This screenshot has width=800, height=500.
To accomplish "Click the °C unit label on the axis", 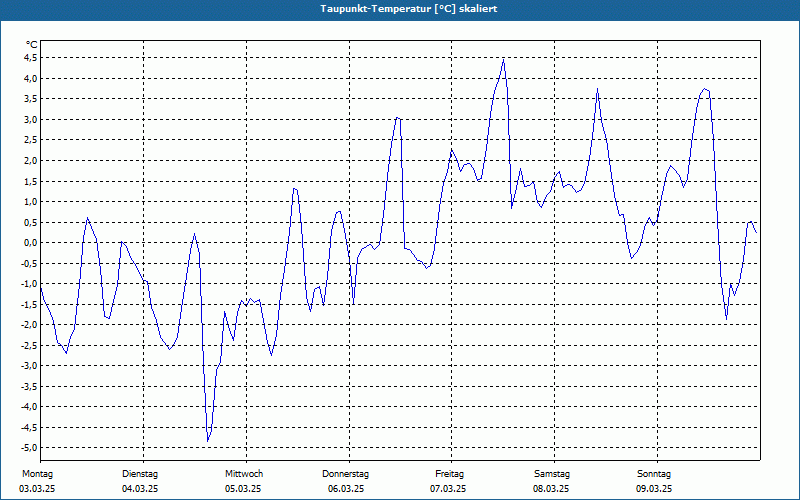I will coord(32,45).
